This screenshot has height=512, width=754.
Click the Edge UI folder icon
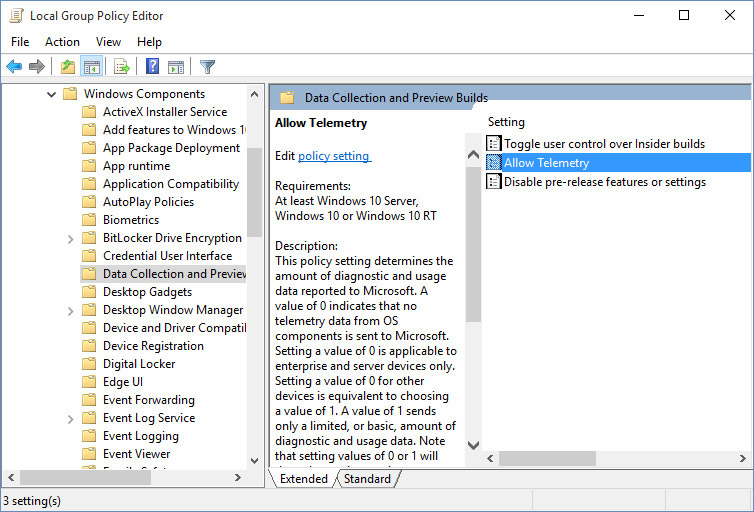[89, 382]
